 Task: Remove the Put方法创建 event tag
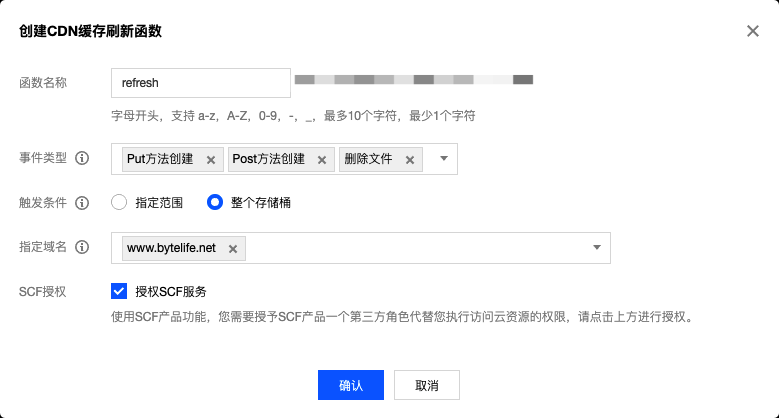click(210, 160)
